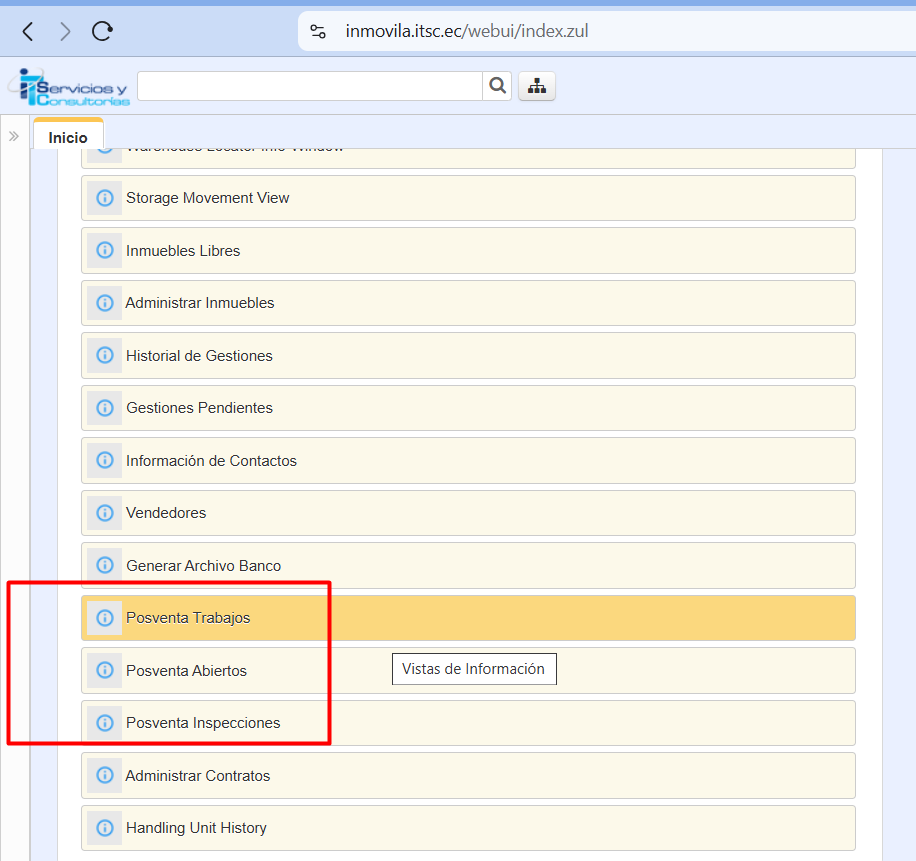916x861 pixels.
Task: Open Información de Contactos view
Action: click(x=211, y=461)
